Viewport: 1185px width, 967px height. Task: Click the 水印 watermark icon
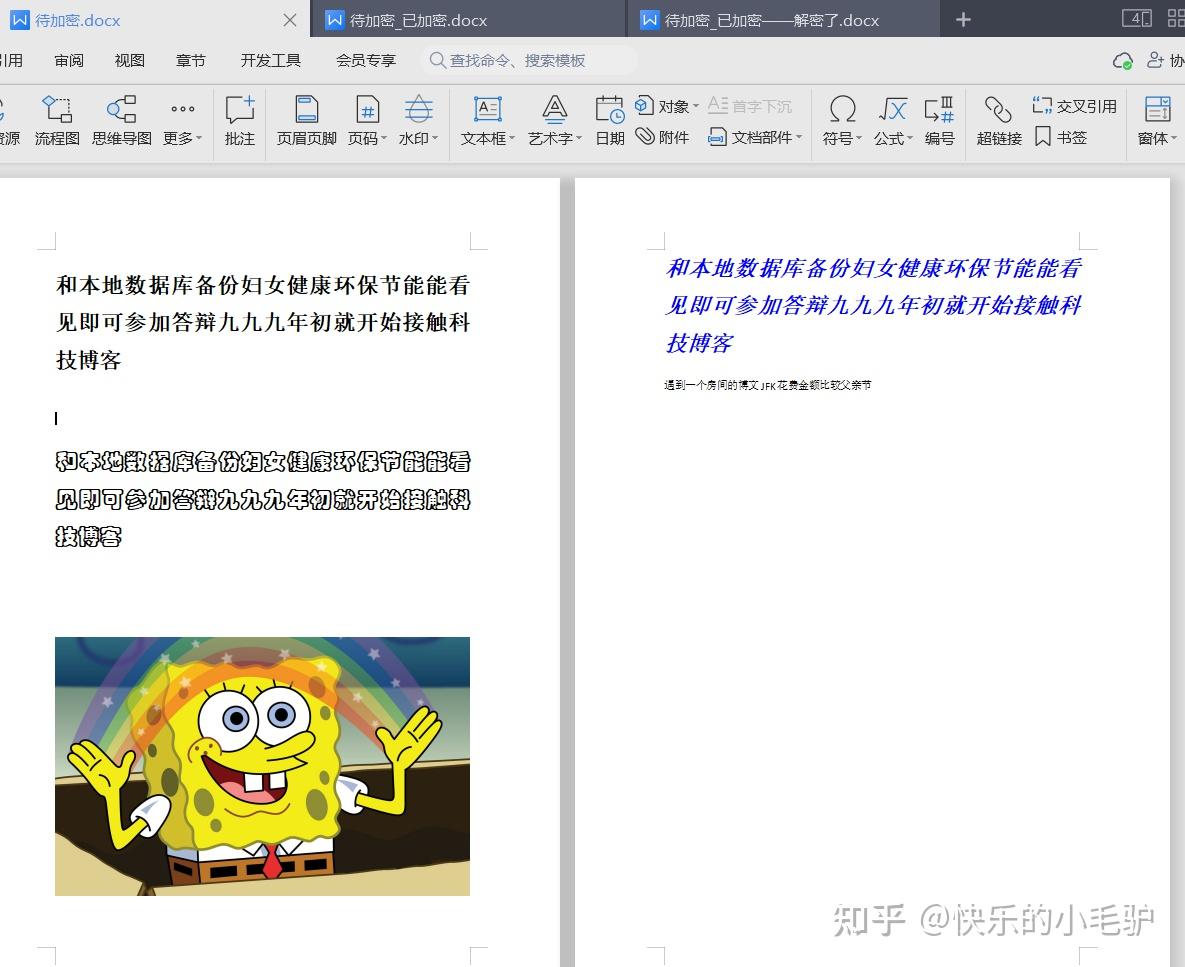[418, 110]
